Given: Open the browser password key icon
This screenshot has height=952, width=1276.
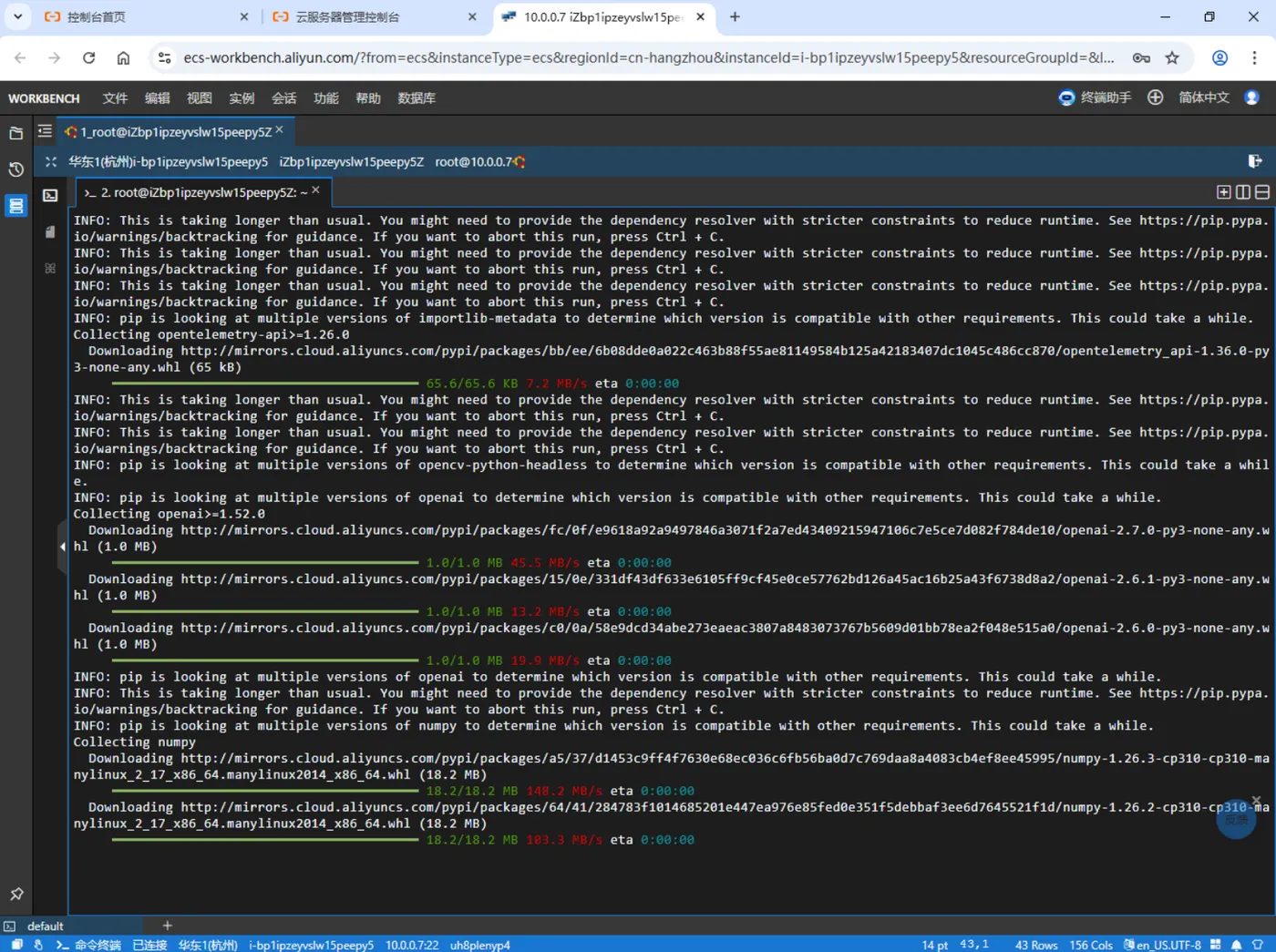Looking at the screenshot, I should point(1141,57).
